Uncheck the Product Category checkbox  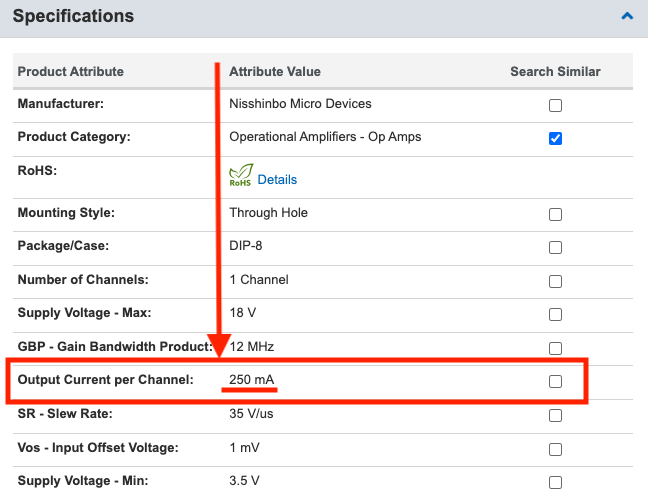tap(555, 138)
